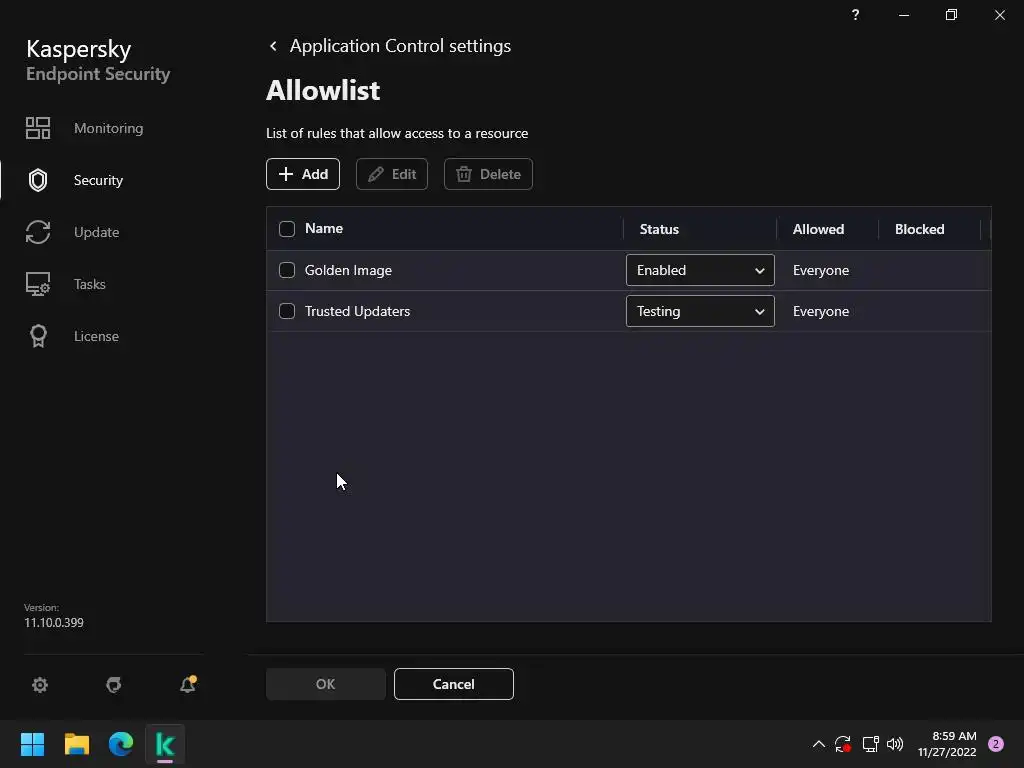
Task: Open the notification center badge
Action: coord(996,744)
